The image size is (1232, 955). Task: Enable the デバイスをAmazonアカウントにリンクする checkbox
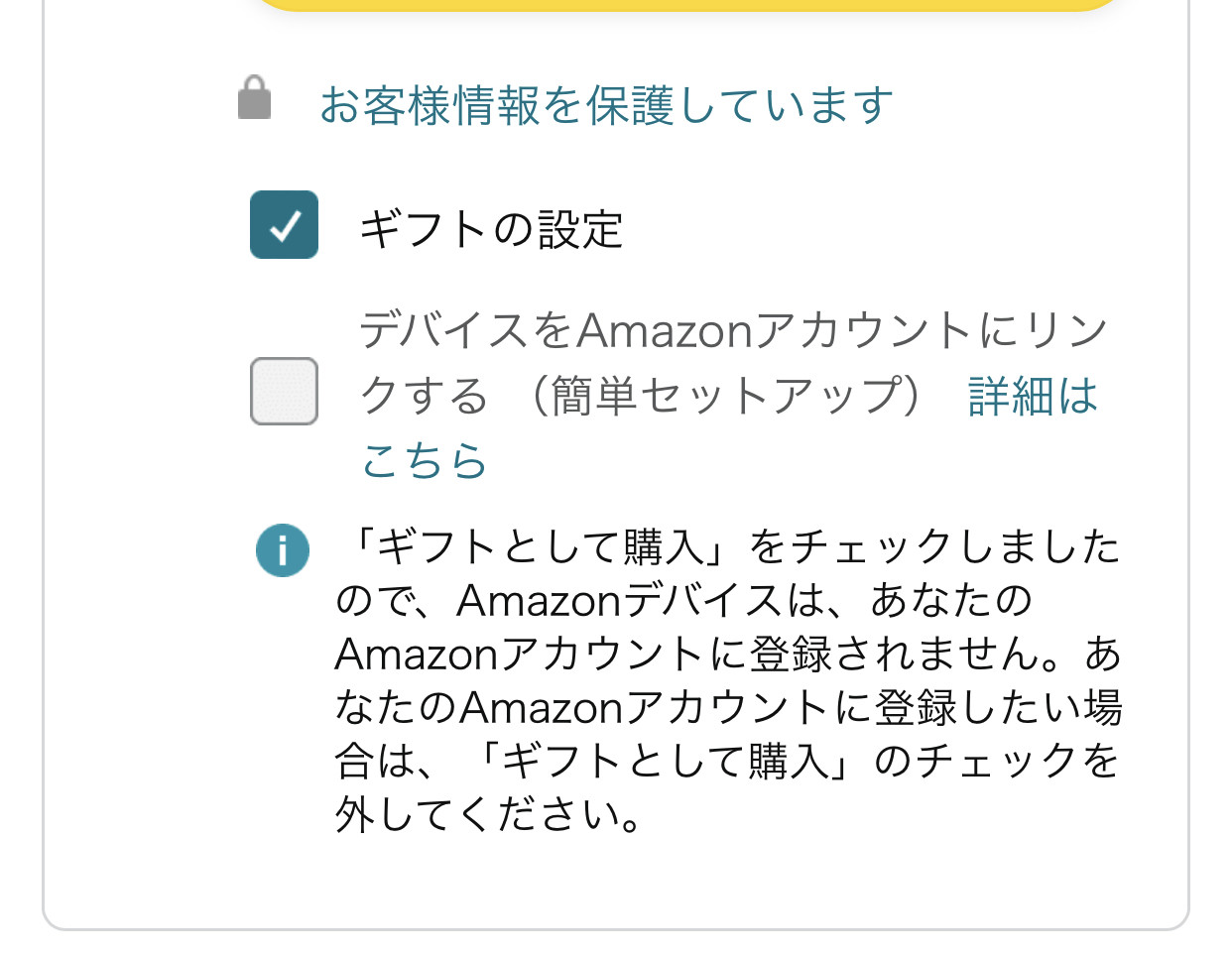pos(285,392)
